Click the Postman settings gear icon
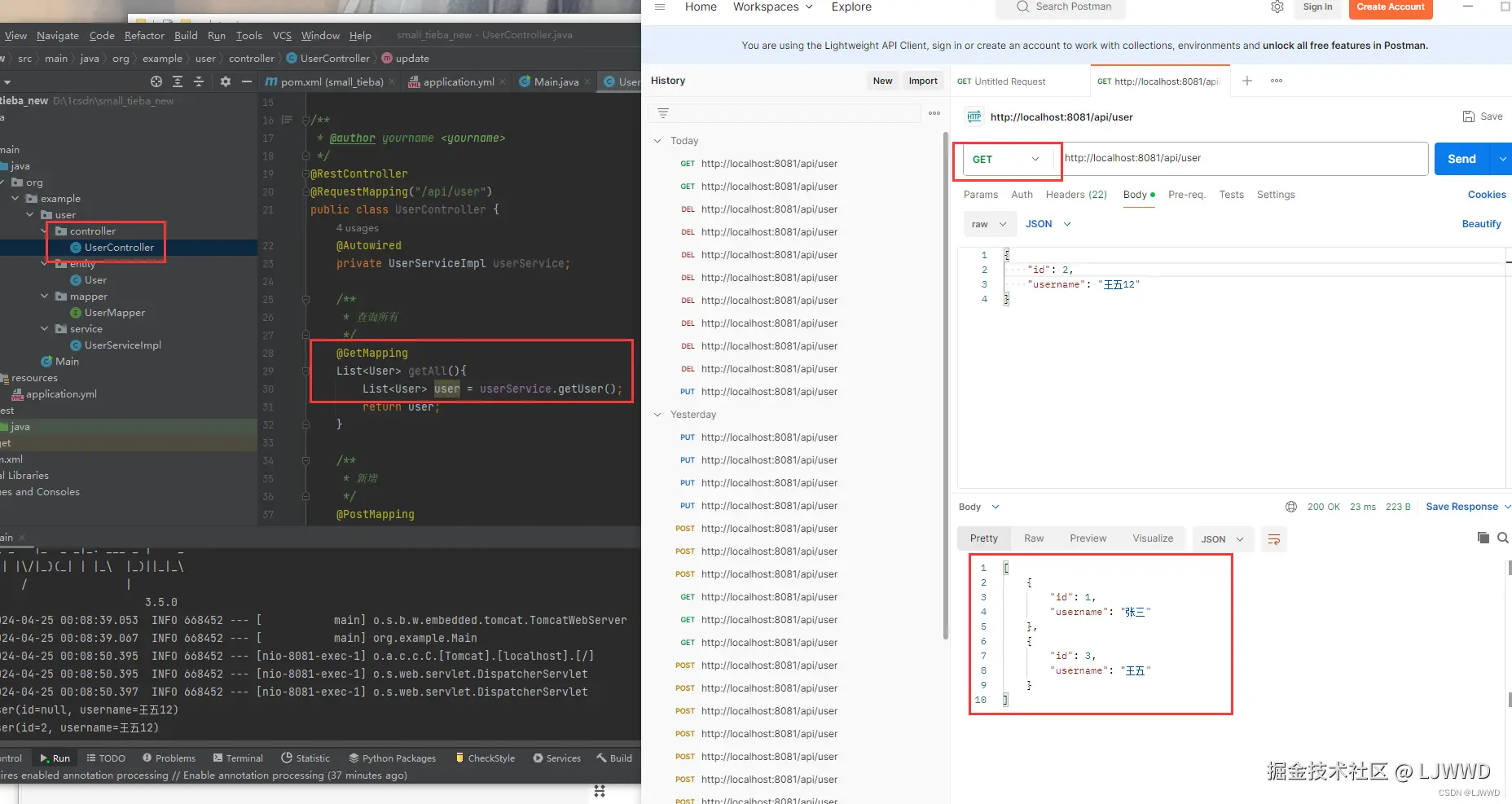Image resolution: width=1512 pixels, height=804 pixels. (x=1277, y=7)
